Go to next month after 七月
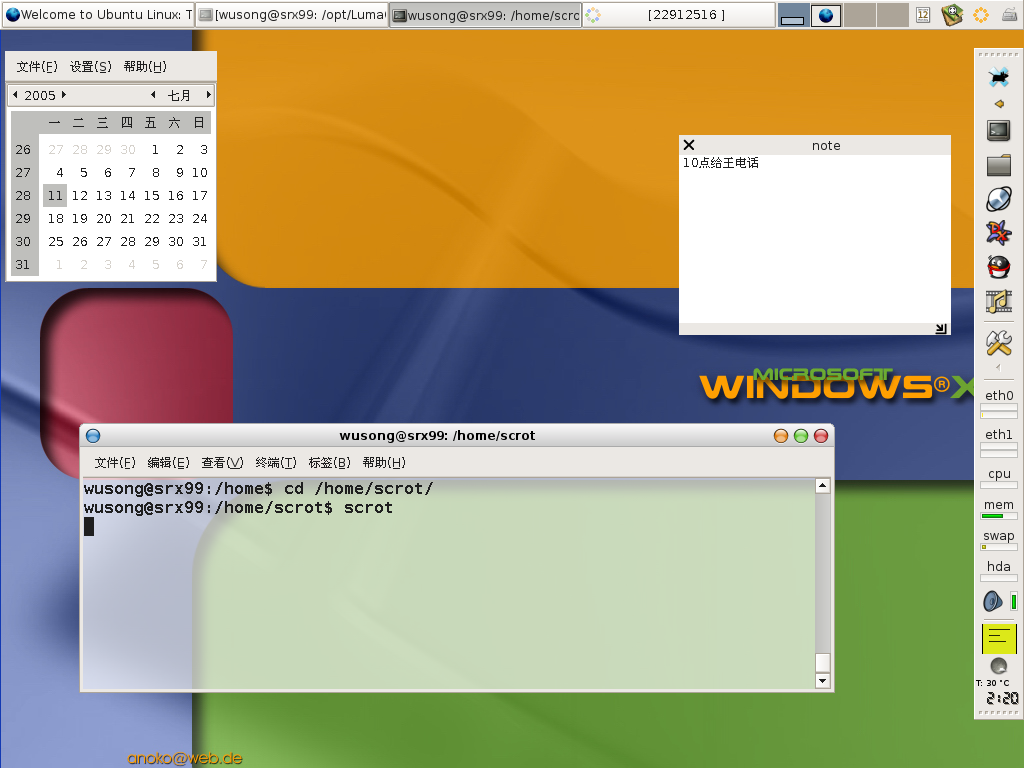The width and height of the screenshot is (1024, 768). tap(208, 95)
